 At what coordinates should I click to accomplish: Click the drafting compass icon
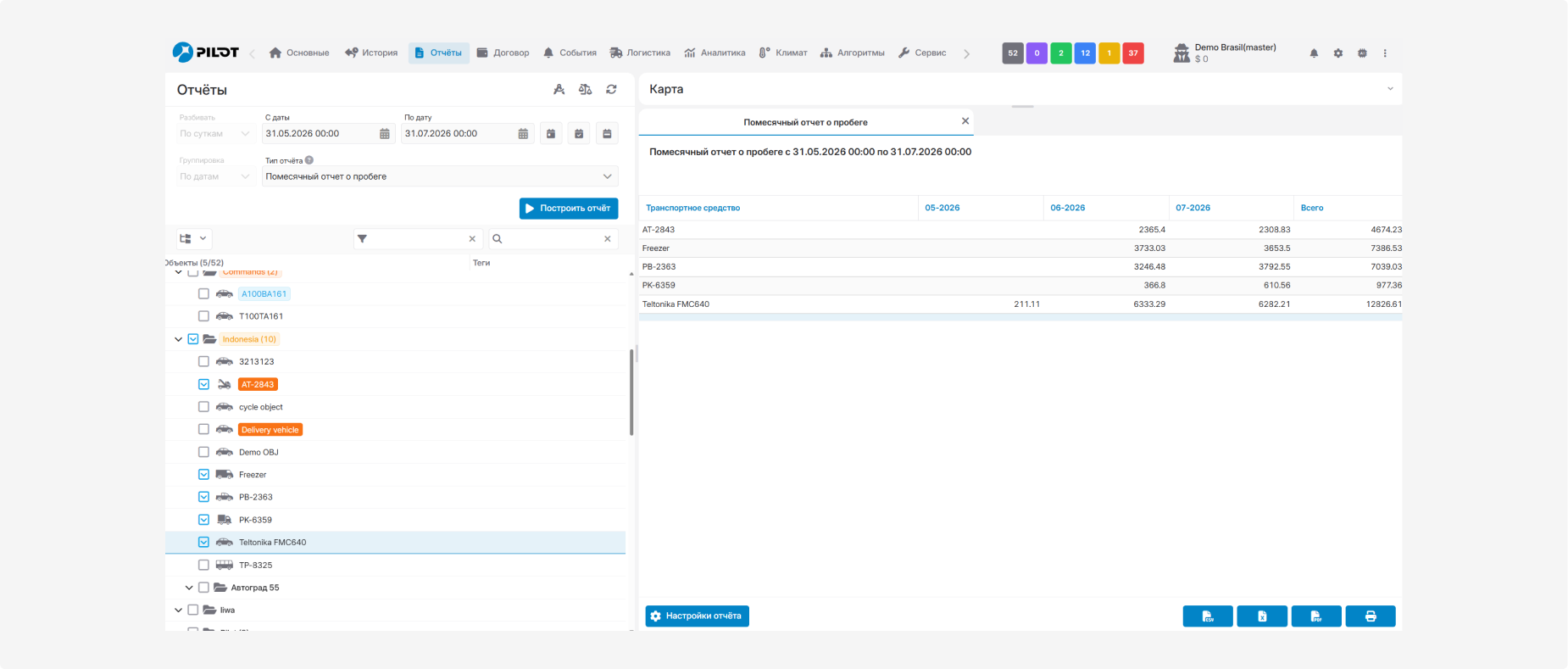tap(559, 89)
